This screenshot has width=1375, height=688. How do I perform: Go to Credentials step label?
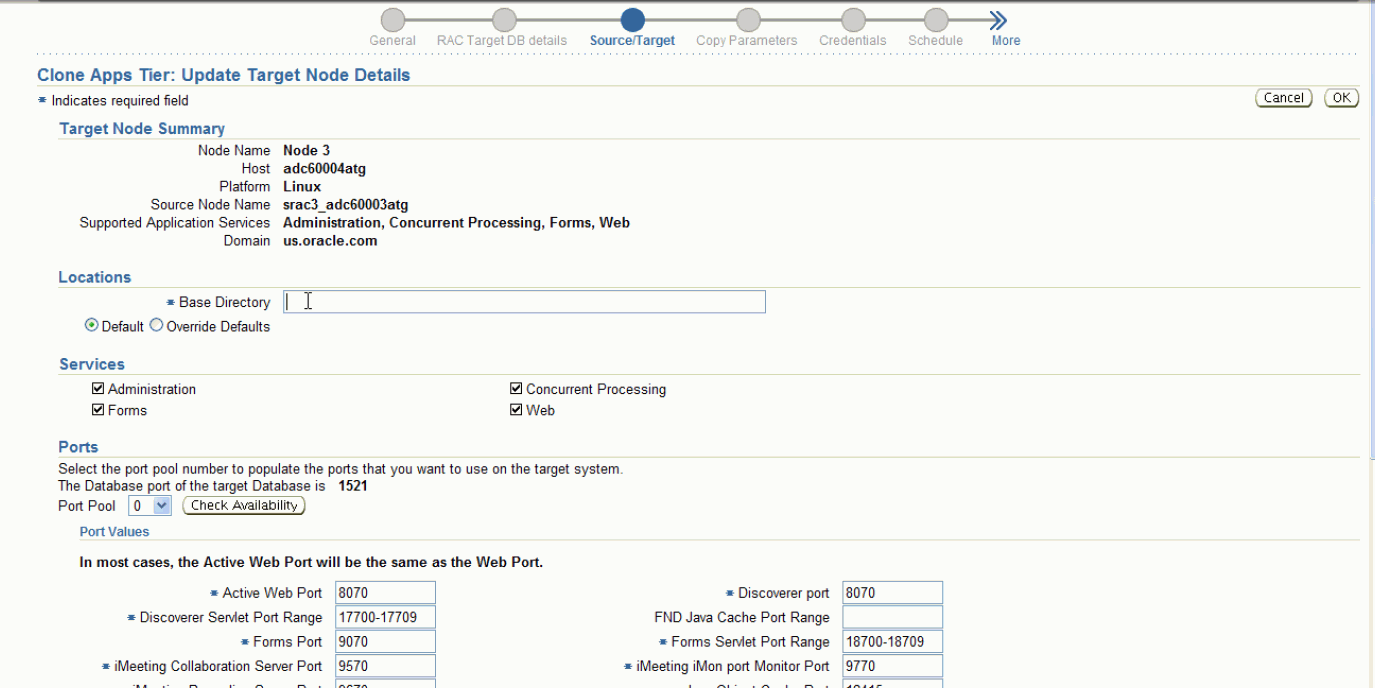point(853,41)
